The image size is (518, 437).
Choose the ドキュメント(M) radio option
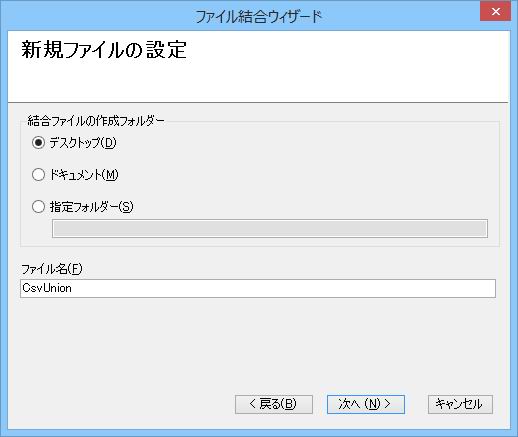click(x=38, y=175)
